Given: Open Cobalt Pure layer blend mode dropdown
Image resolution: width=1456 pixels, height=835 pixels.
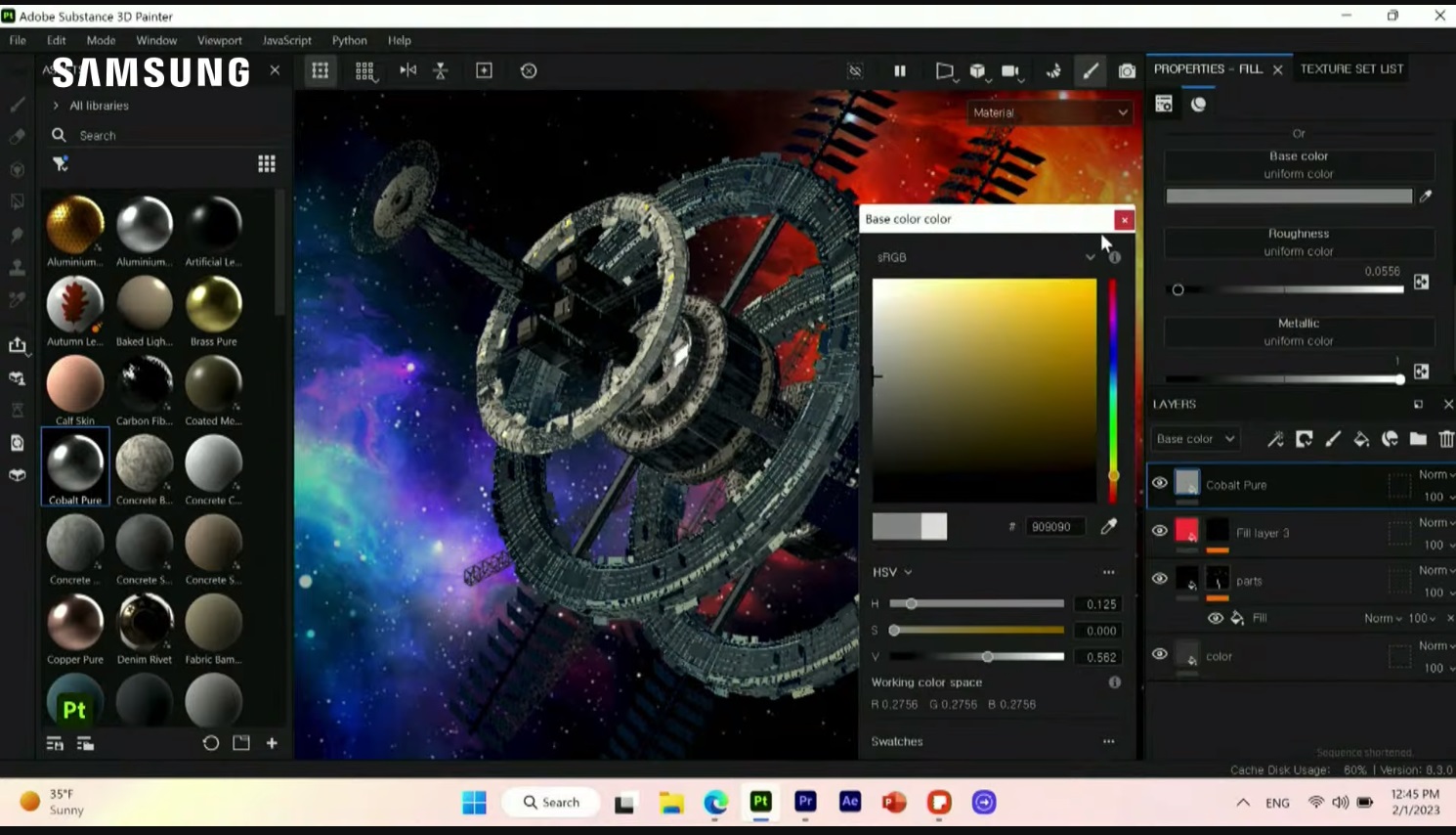Looking at the screenshot, I should 1437,475.
